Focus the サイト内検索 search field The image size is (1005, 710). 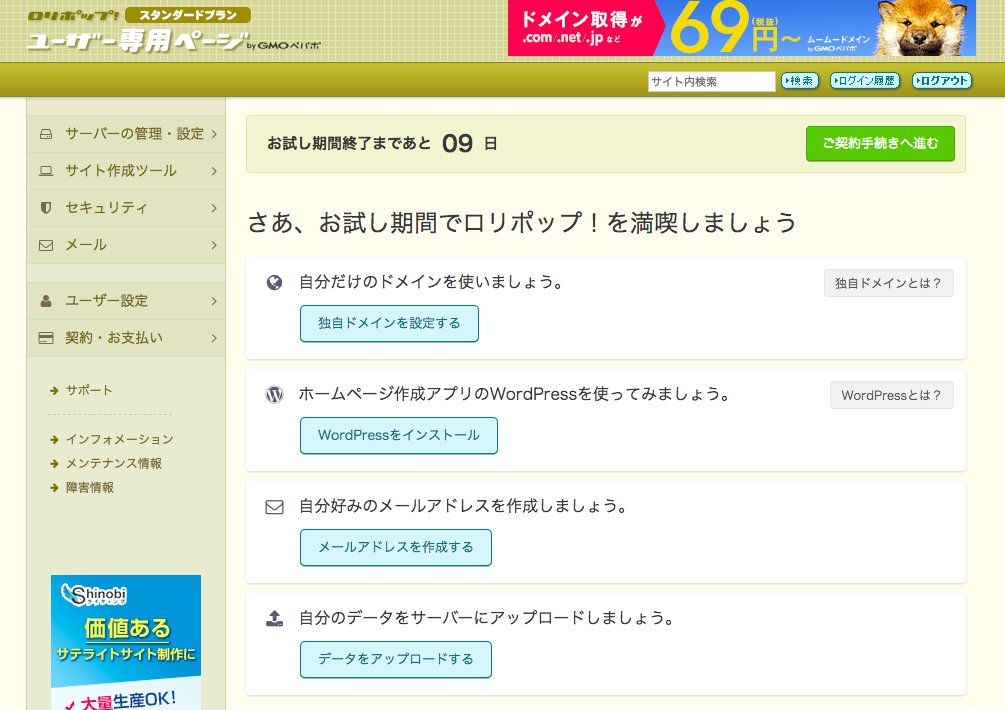711,81
